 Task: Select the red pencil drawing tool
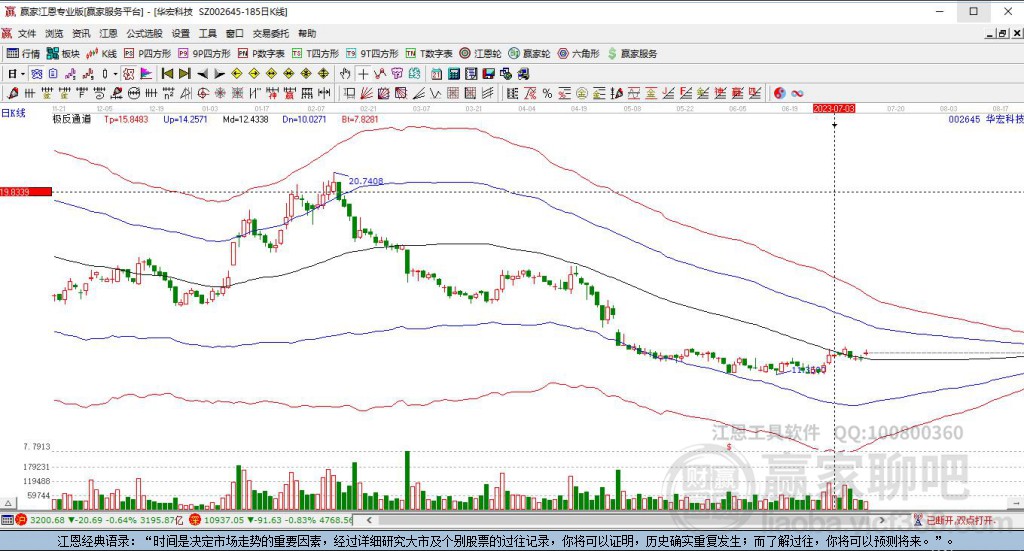click(12, 93)
